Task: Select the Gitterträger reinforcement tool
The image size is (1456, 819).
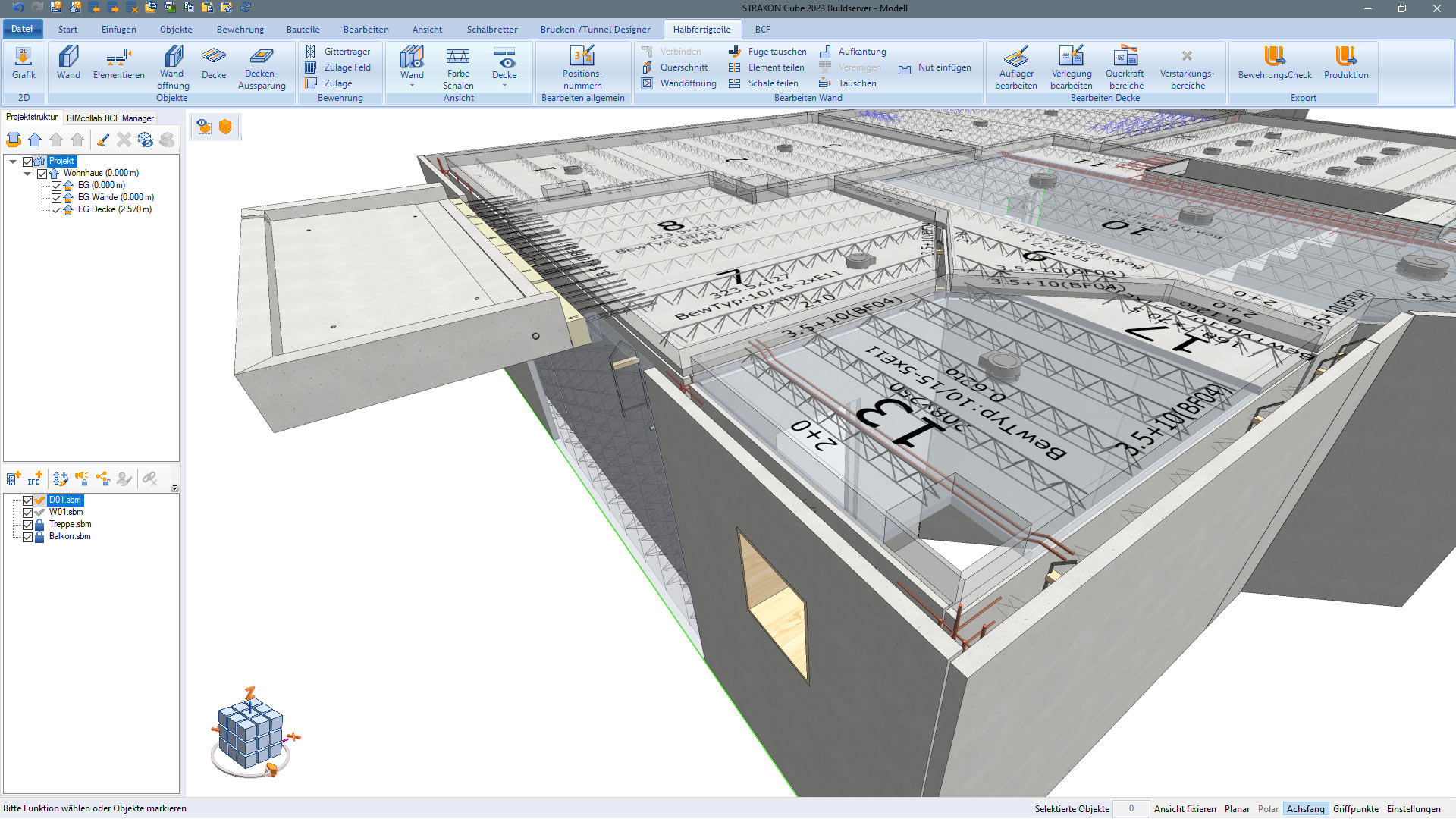Action: [x=338, y=52]
